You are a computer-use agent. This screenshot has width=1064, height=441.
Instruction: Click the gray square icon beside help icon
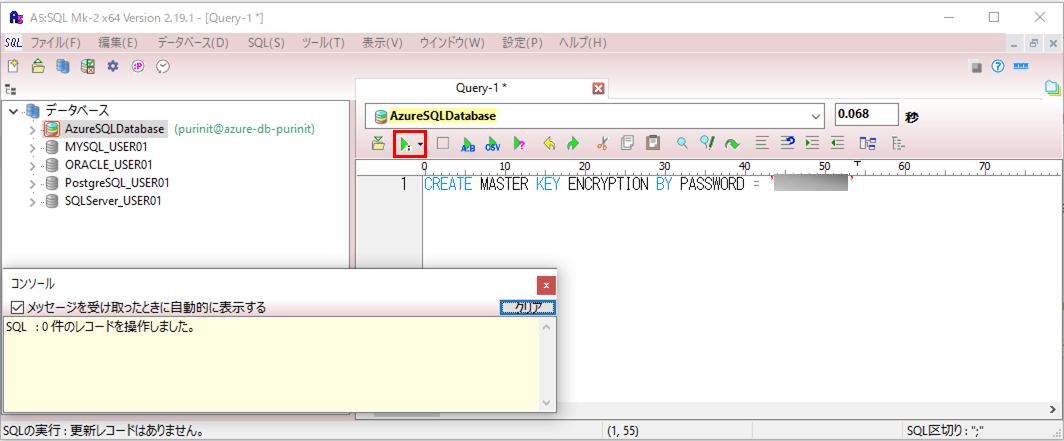click(x=976, y=66)
